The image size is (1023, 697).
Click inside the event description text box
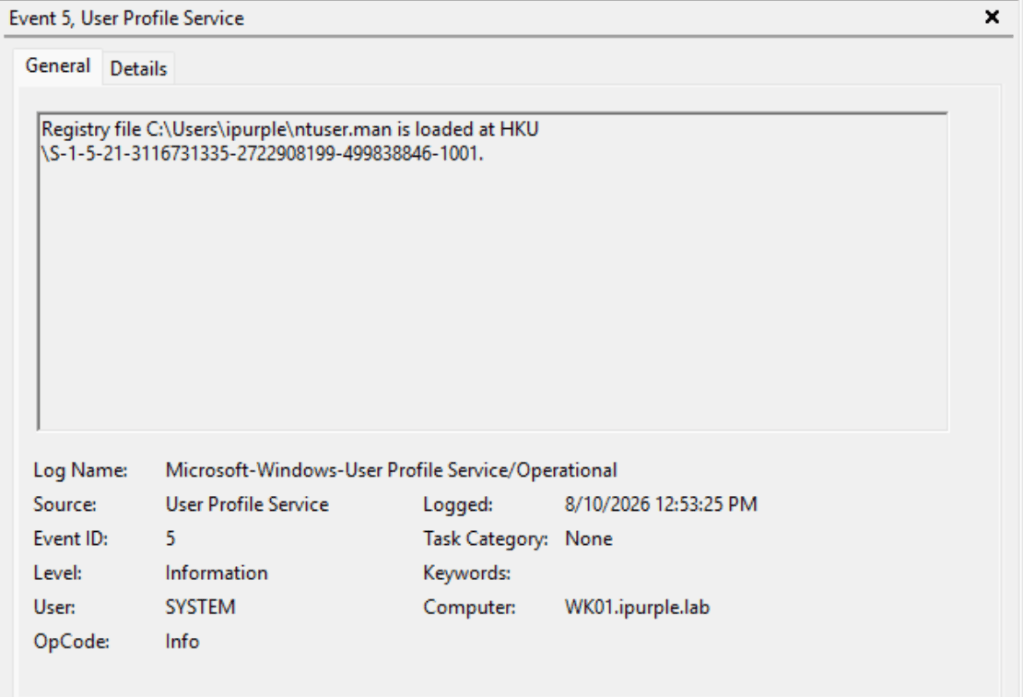coord(493,271)
